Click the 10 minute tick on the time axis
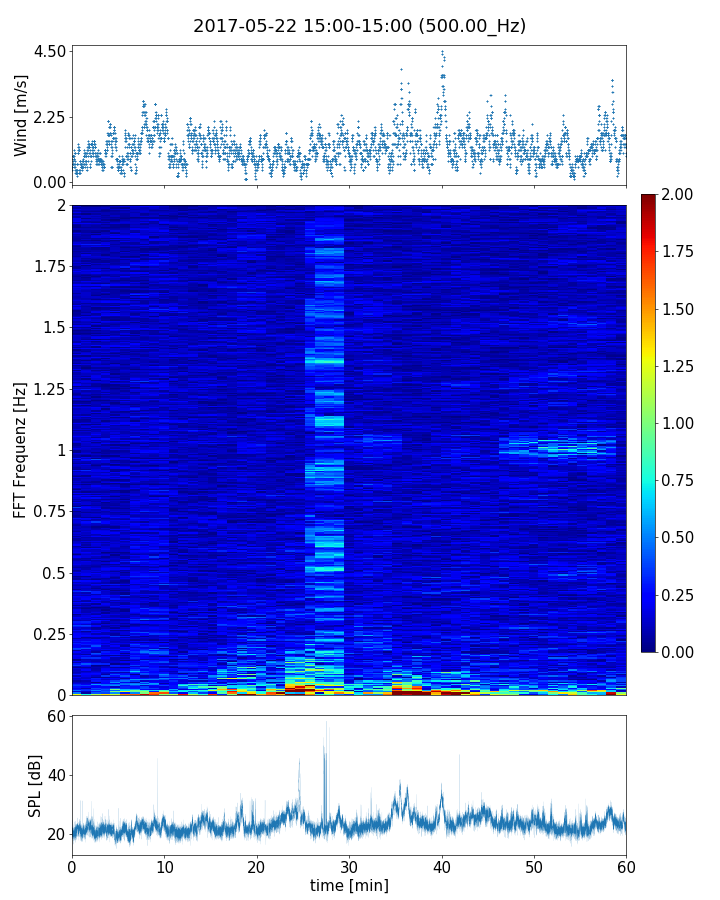 tap(164, 866)
